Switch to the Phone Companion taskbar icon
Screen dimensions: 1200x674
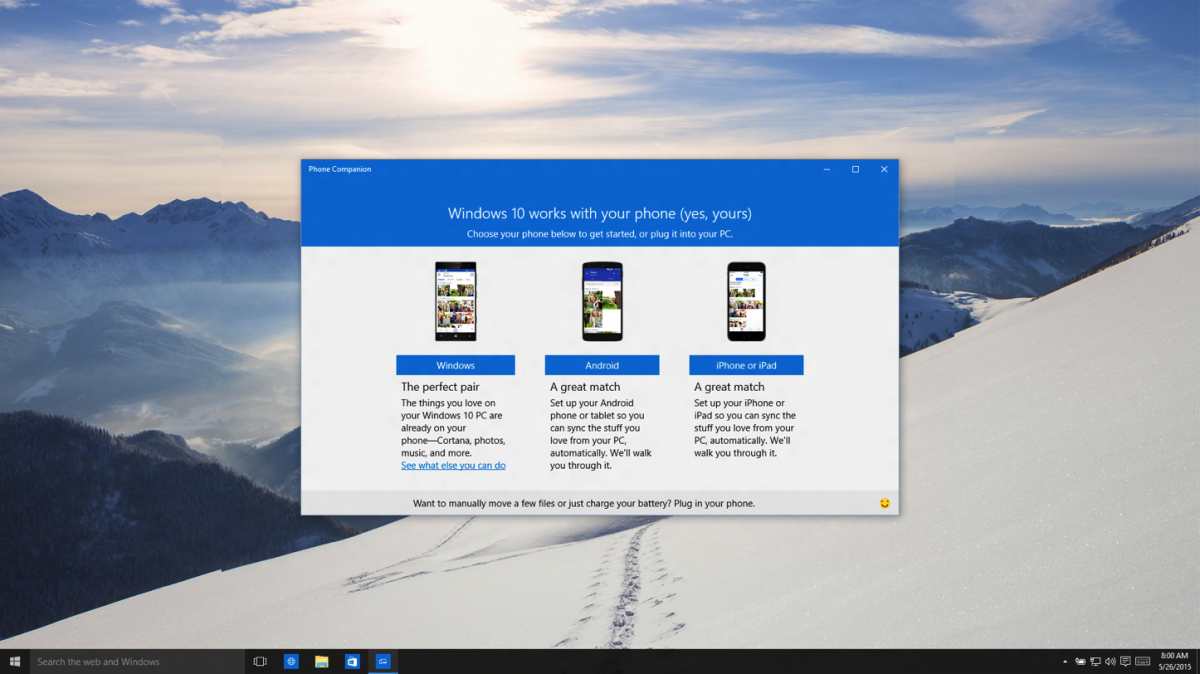click(383, 661)
